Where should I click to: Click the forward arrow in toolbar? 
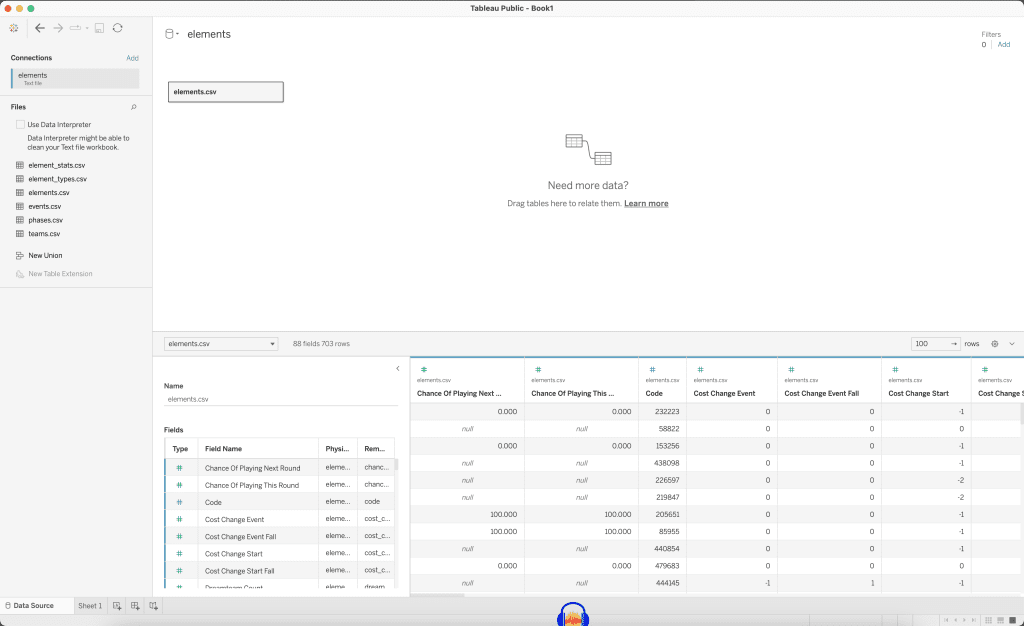[58, 28]
